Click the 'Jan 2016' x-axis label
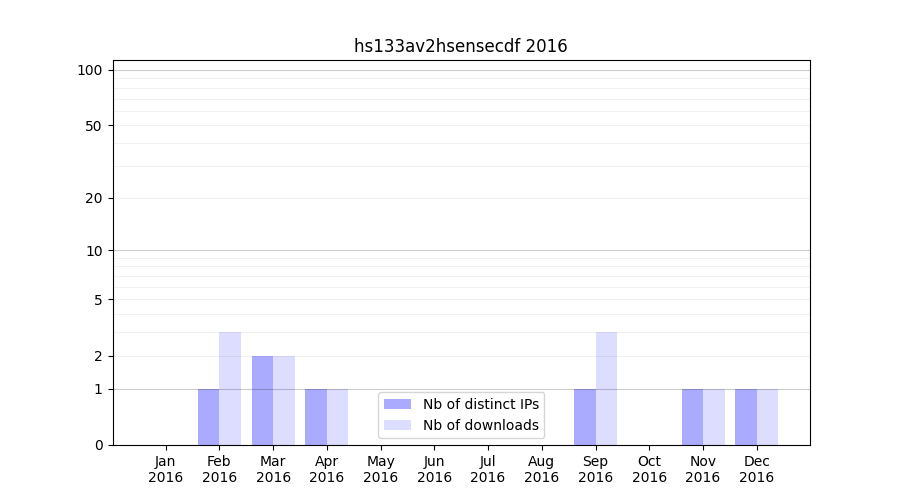Image resolution: width=900 pixels, height=500 pixels. coord(166,469)
